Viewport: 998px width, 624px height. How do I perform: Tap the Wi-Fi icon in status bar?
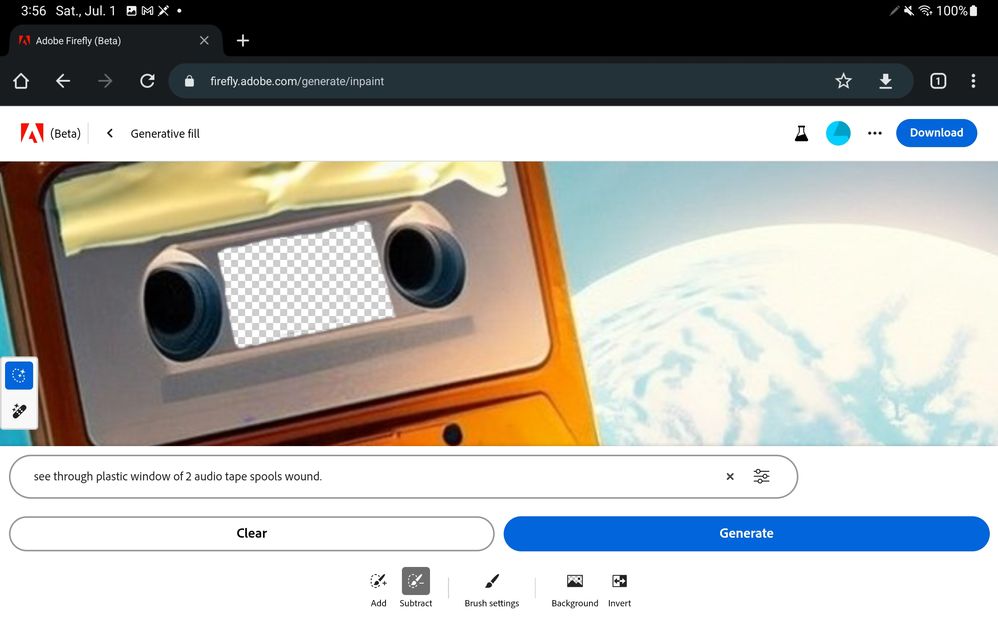coord(925,11)
